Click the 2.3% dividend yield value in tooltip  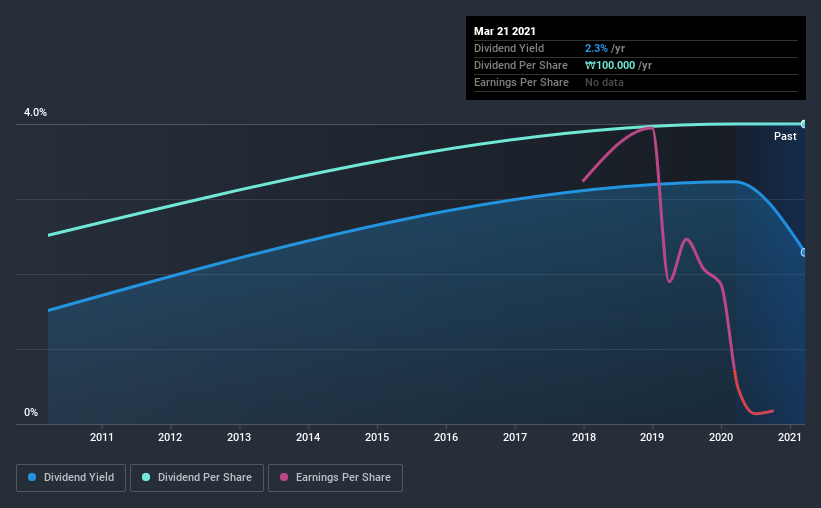pyautogui.click(x=596, y=48)
